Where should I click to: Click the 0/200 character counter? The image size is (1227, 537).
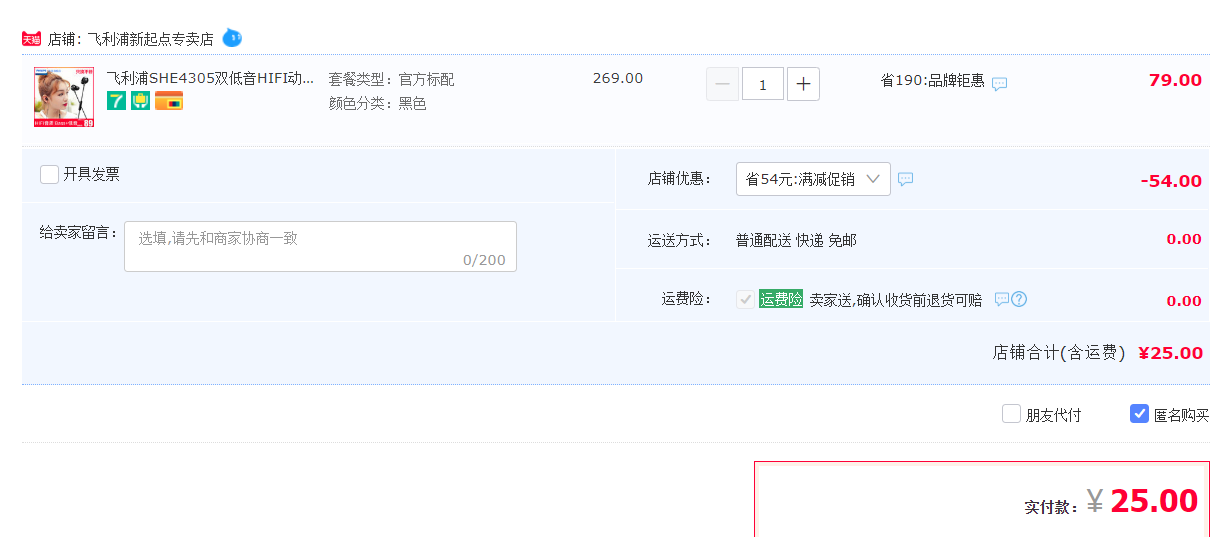coord(484,260)
